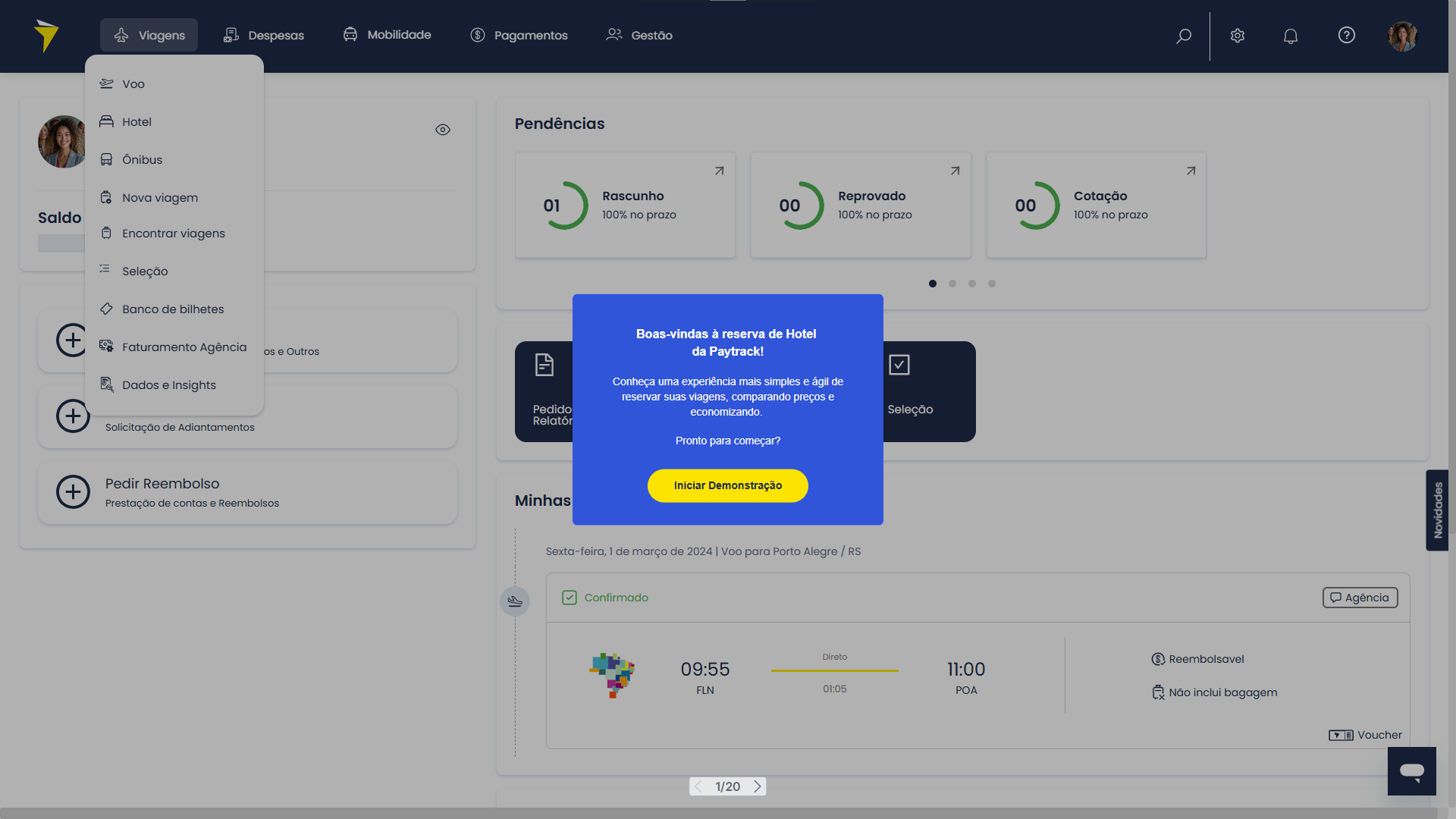Screen dimensions: 1456x819
Task: Click plus icon for Solicitação de Adiantamentos
Action: [73, 416]
